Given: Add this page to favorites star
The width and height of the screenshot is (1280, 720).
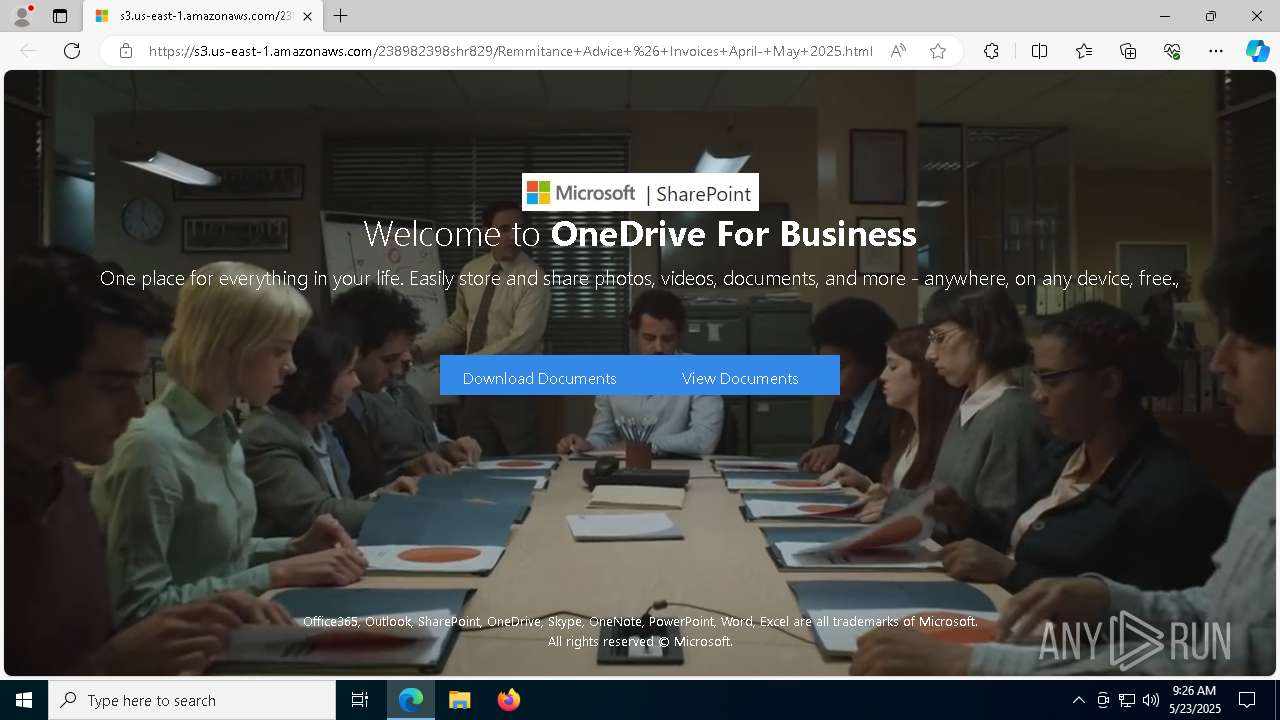Looking at the screenshot, I should (938, 51).
